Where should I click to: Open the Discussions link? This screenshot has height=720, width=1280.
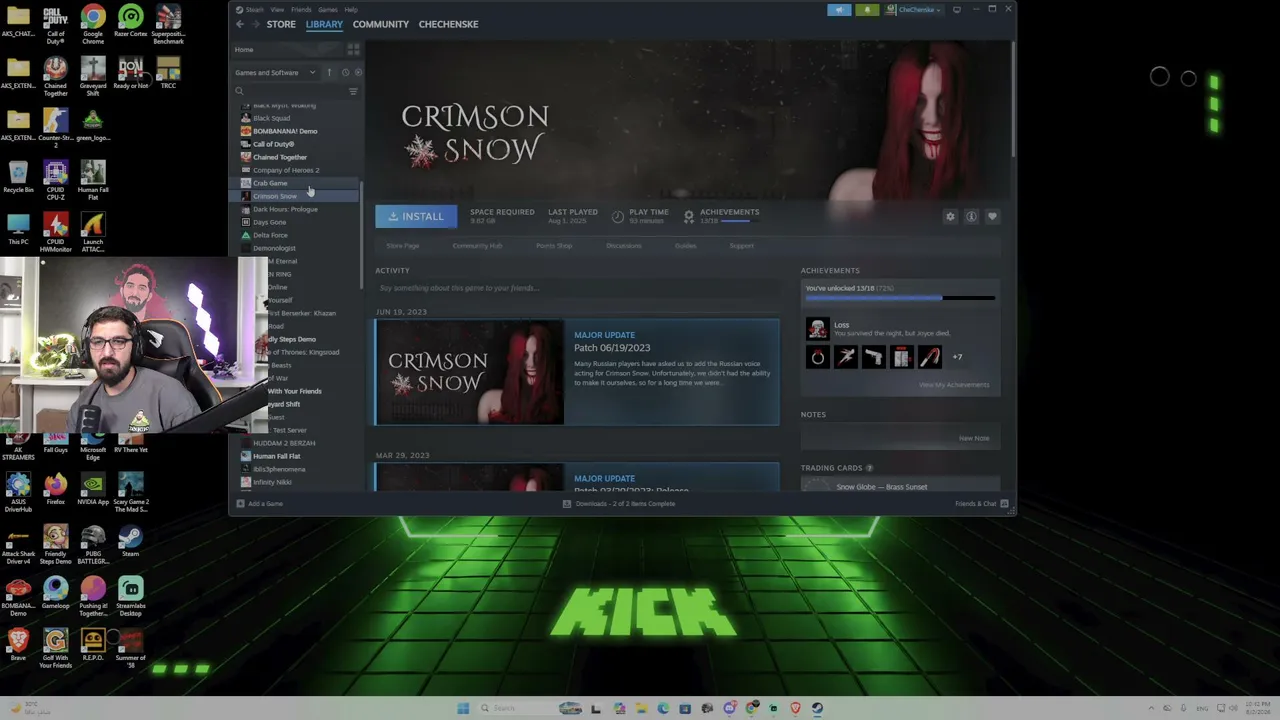[x=623, y=246]
